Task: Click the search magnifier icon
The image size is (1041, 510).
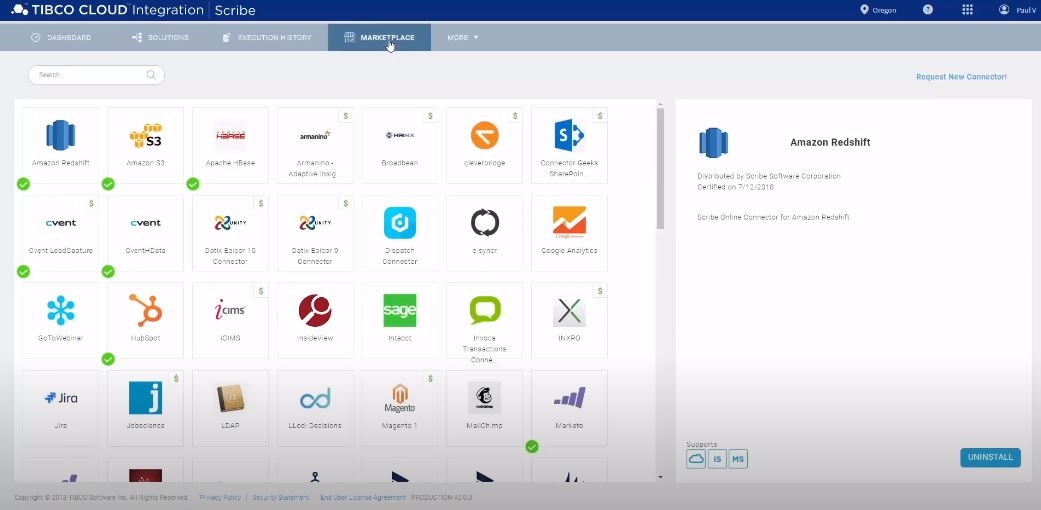Action: [151, 75]
